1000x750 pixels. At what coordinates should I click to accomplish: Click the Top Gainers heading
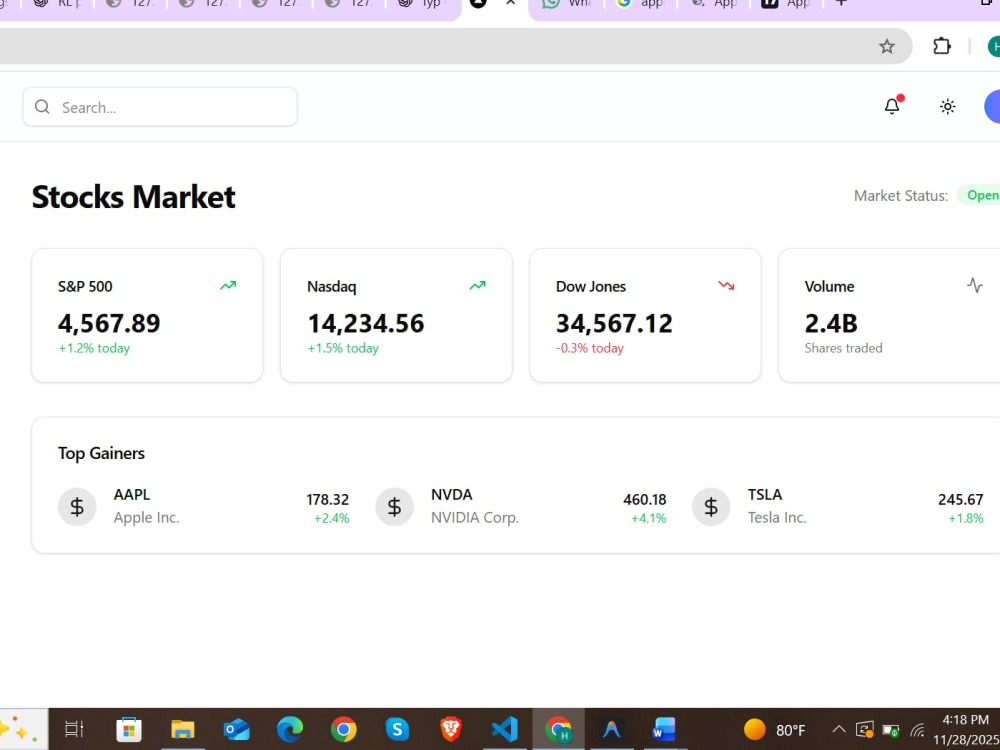click(x=101, y=453)
